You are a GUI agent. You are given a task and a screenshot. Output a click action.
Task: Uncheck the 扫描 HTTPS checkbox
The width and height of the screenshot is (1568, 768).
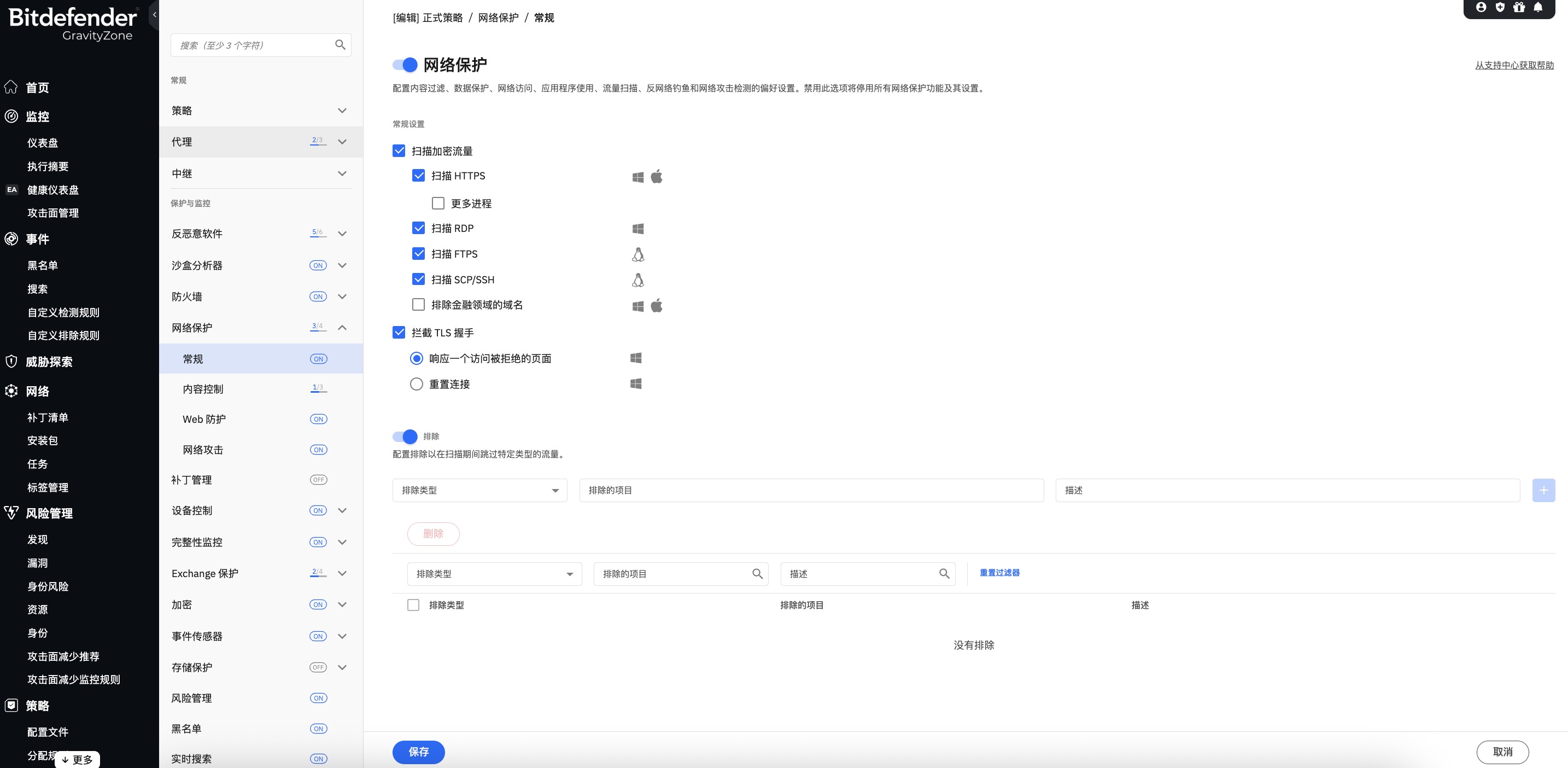coord(418,176)
